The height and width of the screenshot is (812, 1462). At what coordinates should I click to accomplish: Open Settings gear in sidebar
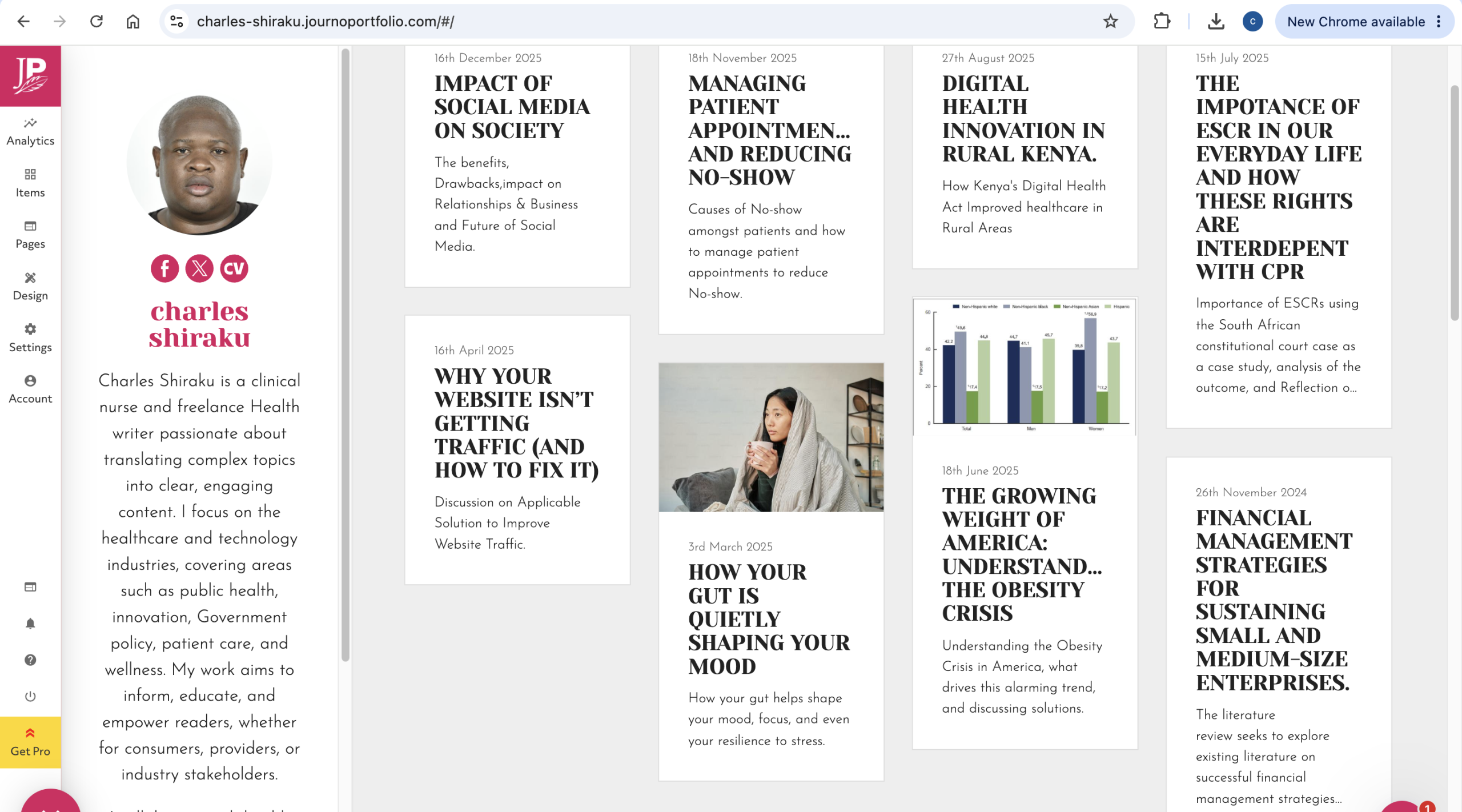(x=30, y=338)
